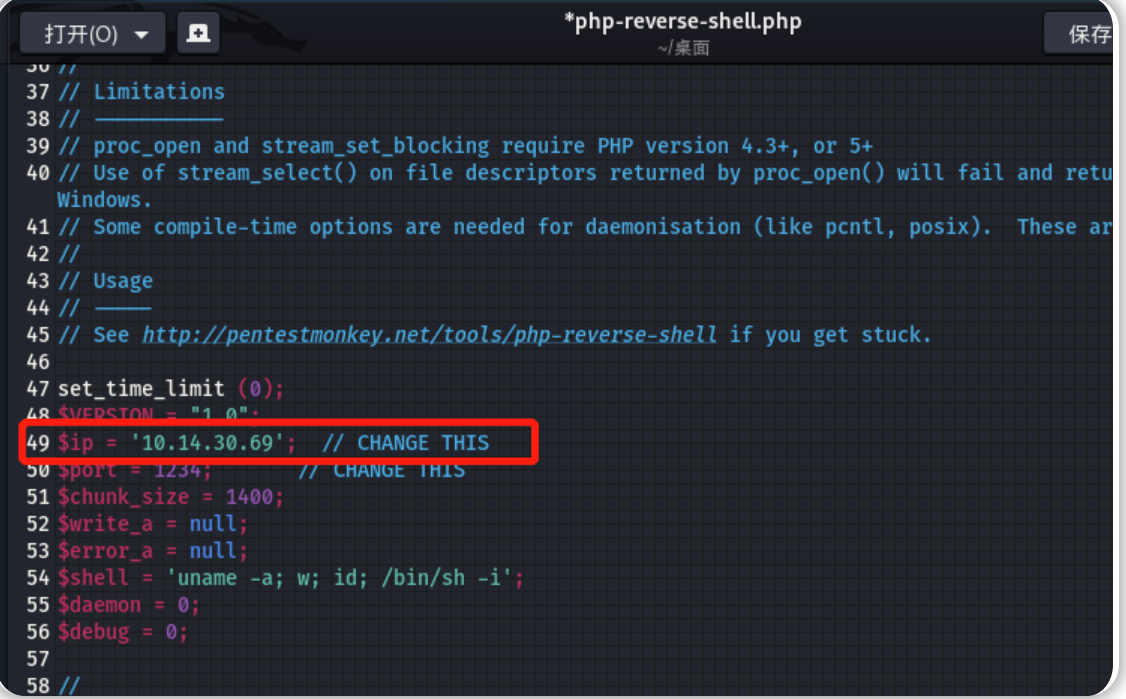Click the $ip variable on line 49
1126x699 pixels.
pos(75,443)
